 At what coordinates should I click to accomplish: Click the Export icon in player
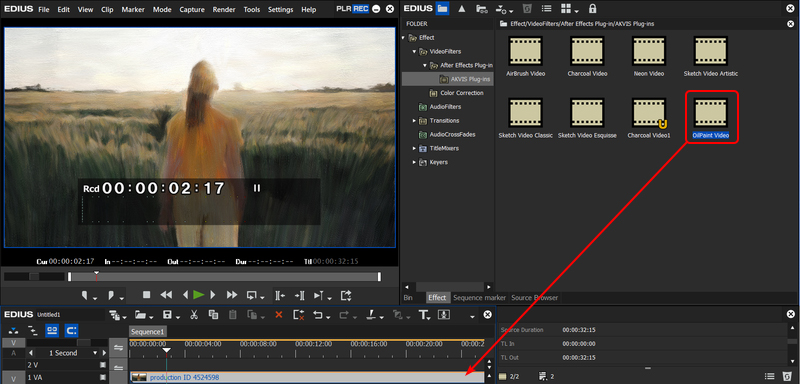[x=346, y=295]
